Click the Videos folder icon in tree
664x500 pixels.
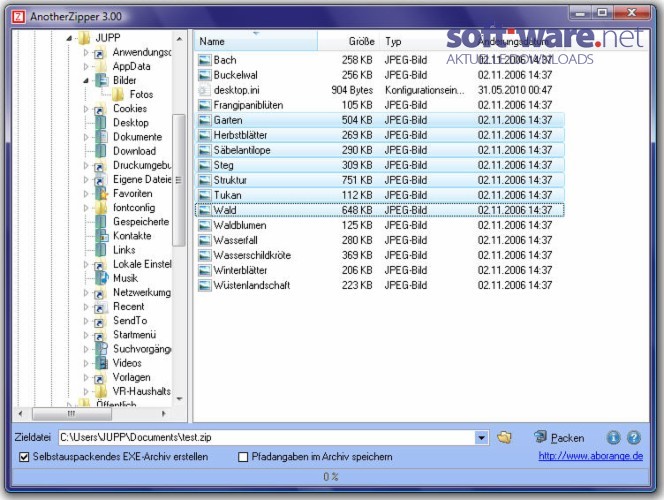point(101,363)
